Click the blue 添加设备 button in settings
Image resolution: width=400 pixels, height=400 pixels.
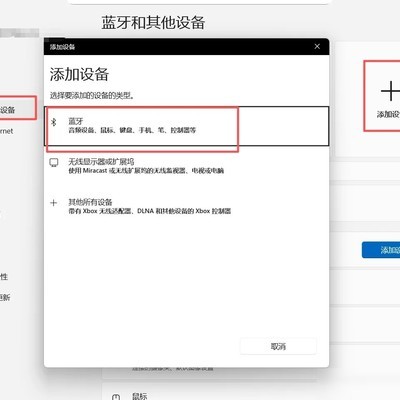[381, 250]
